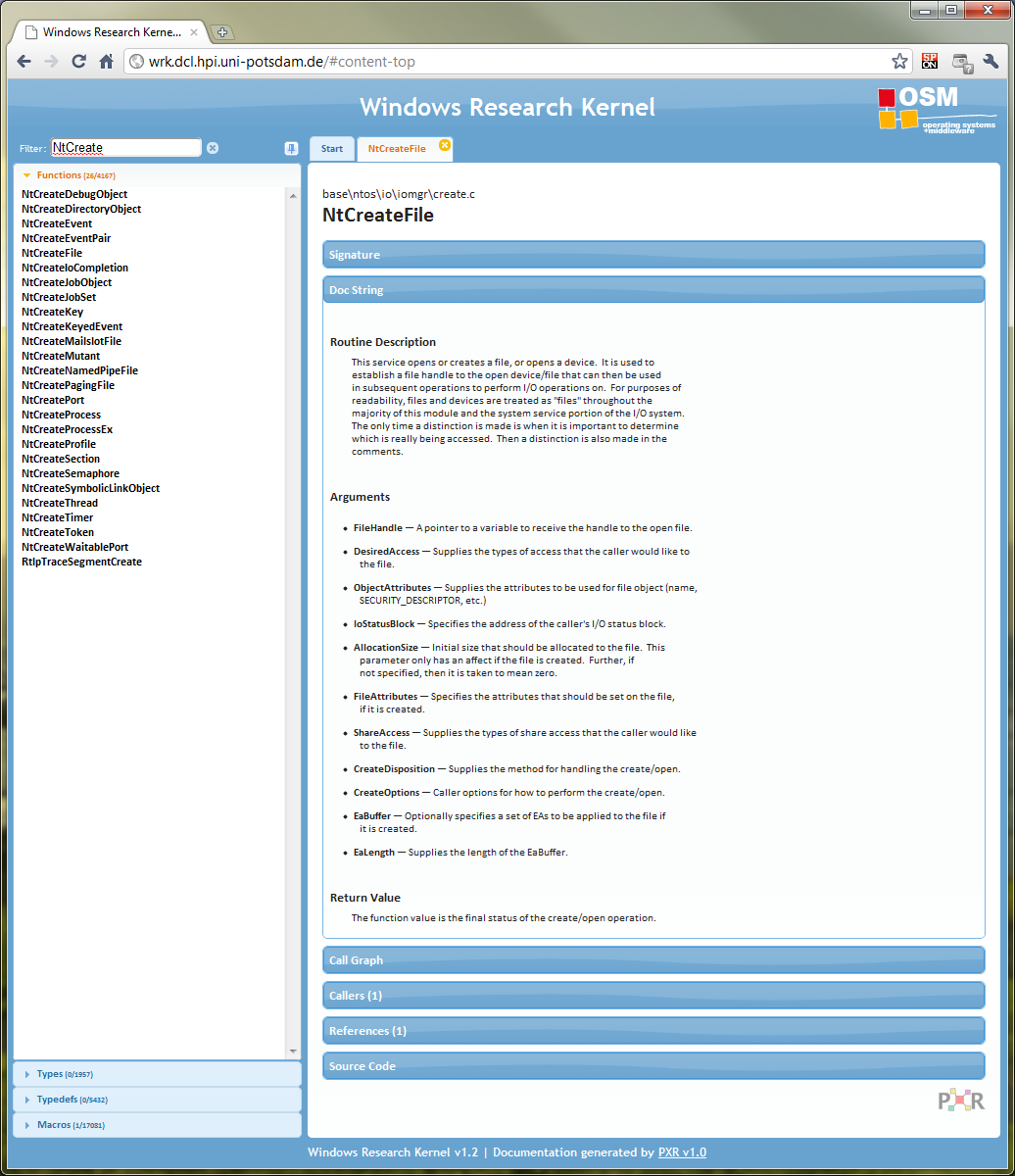1015x1176 pixels.
Task: Expand the Source Code panel
Action: [x=653, y=1066]
